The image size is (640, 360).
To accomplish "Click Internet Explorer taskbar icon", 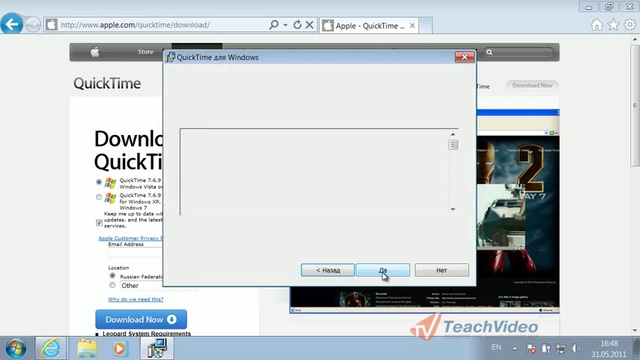I will click(51, 348).
